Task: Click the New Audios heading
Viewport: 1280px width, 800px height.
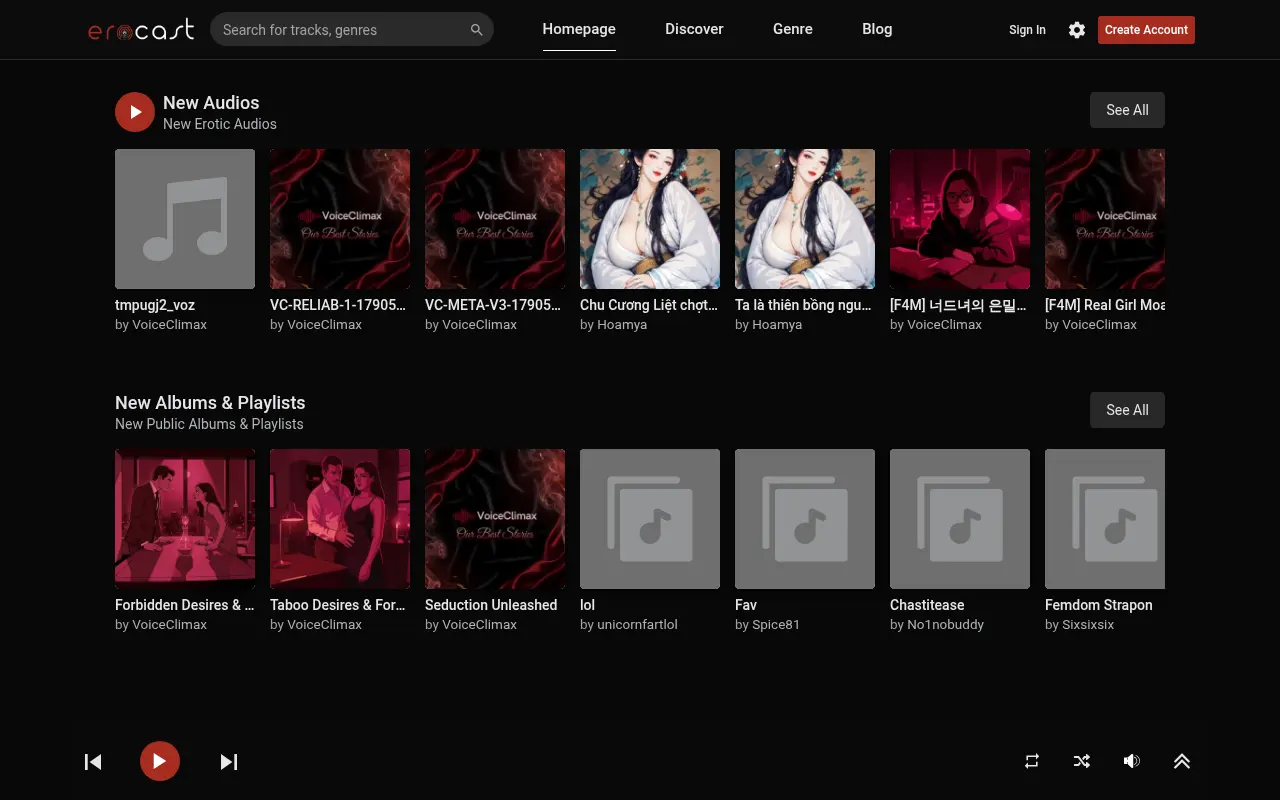Action: click(211, 103)
